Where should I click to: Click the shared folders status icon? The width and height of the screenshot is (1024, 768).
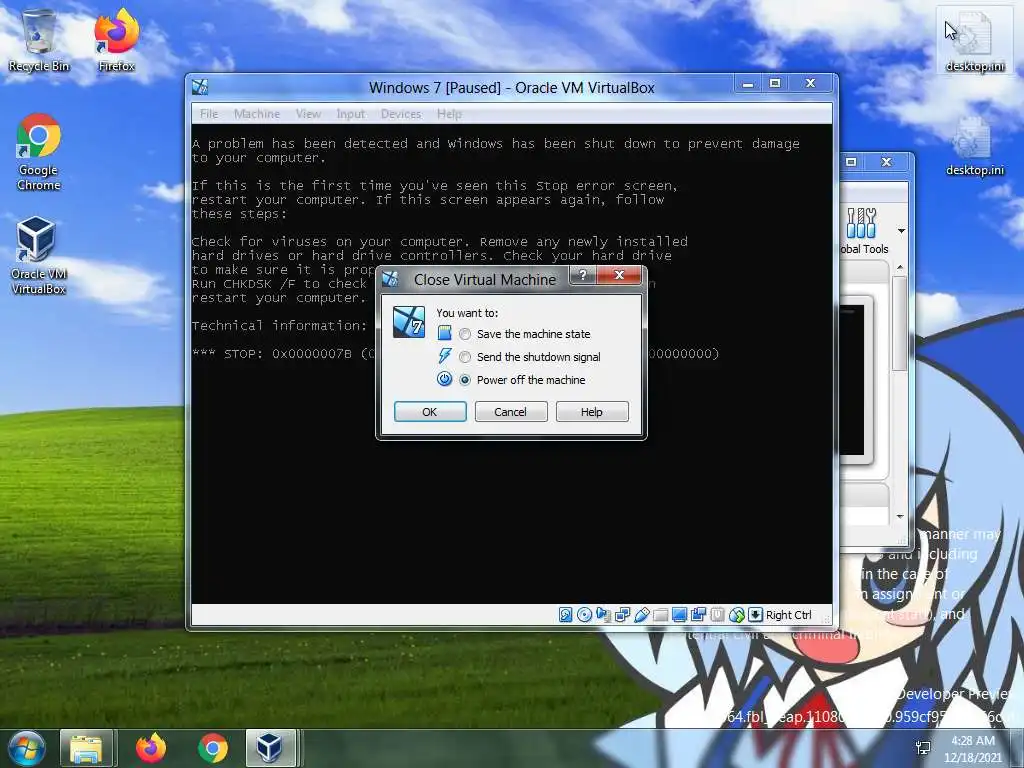[x=660, y=615]
